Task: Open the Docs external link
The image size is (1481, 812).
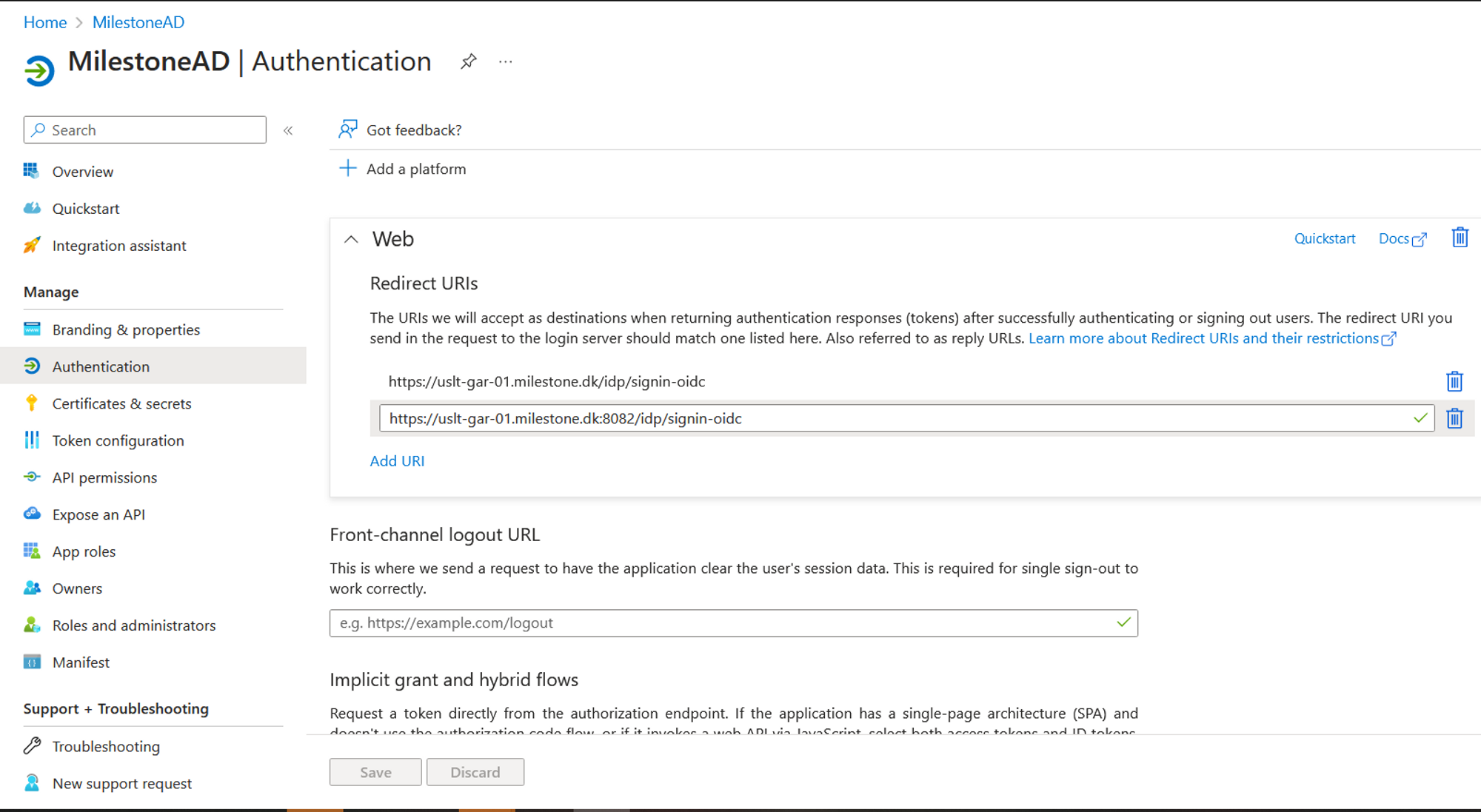Action: (1400, 238)
